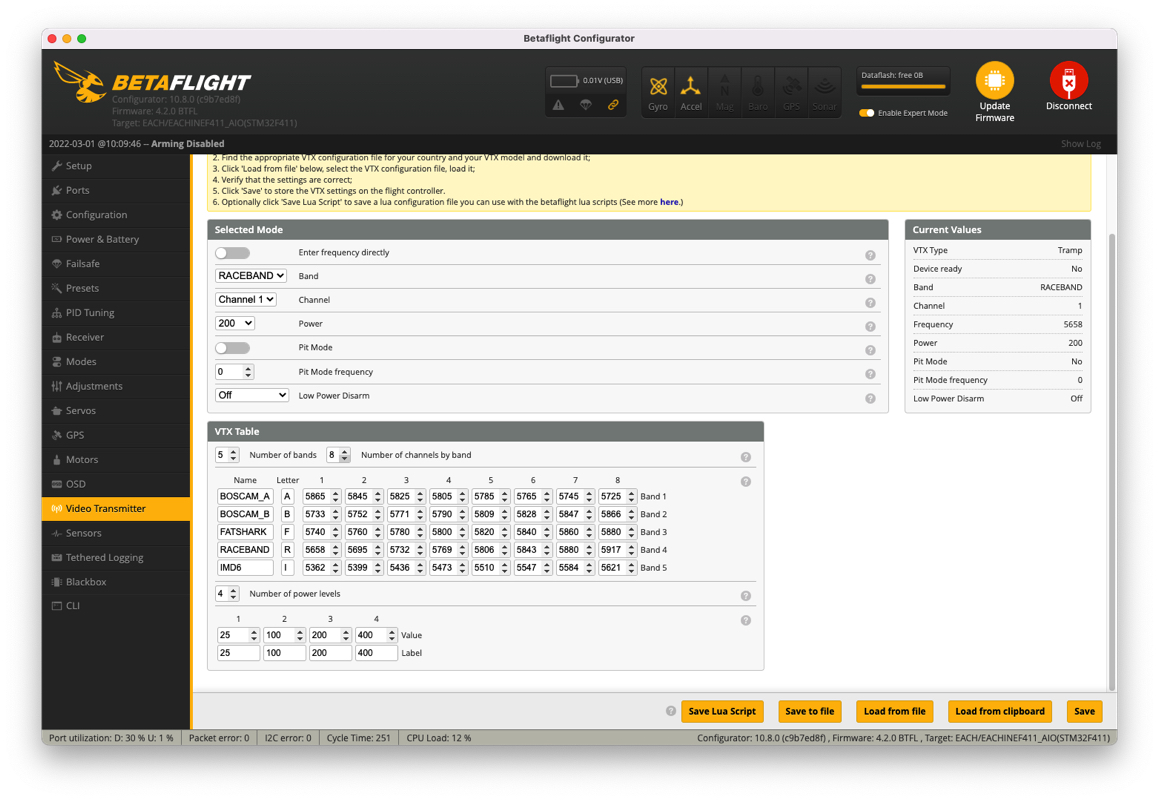The image size is (1159, 800).
Task: Open the OSD tab
Action: point(116,484)
